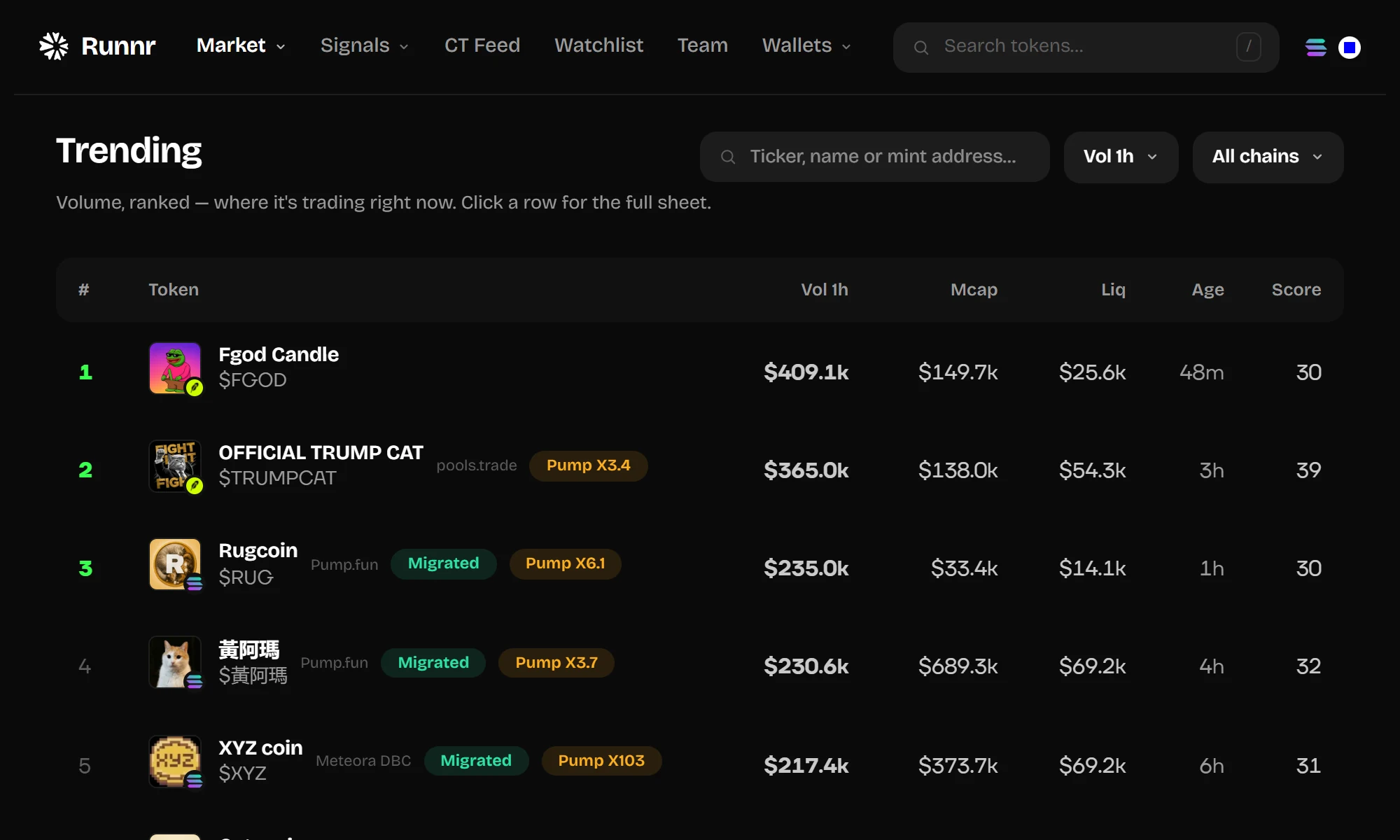This screenshot has height=840, width=1400.
Task: Click Meteora DBC label on XYZ row
Action: (363, 760)
